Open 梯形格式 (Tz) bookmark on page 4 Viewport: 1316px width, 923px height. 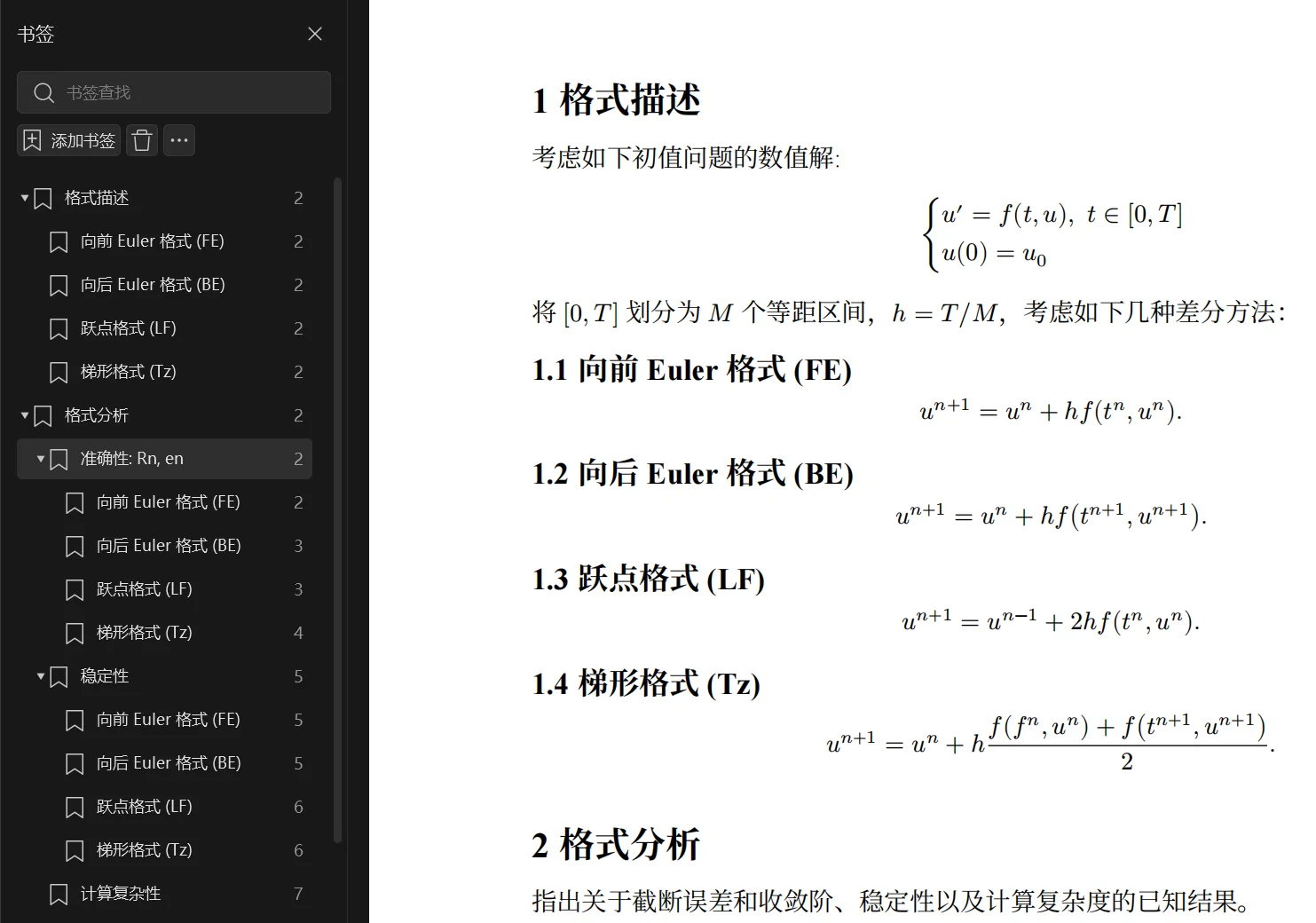144,633
